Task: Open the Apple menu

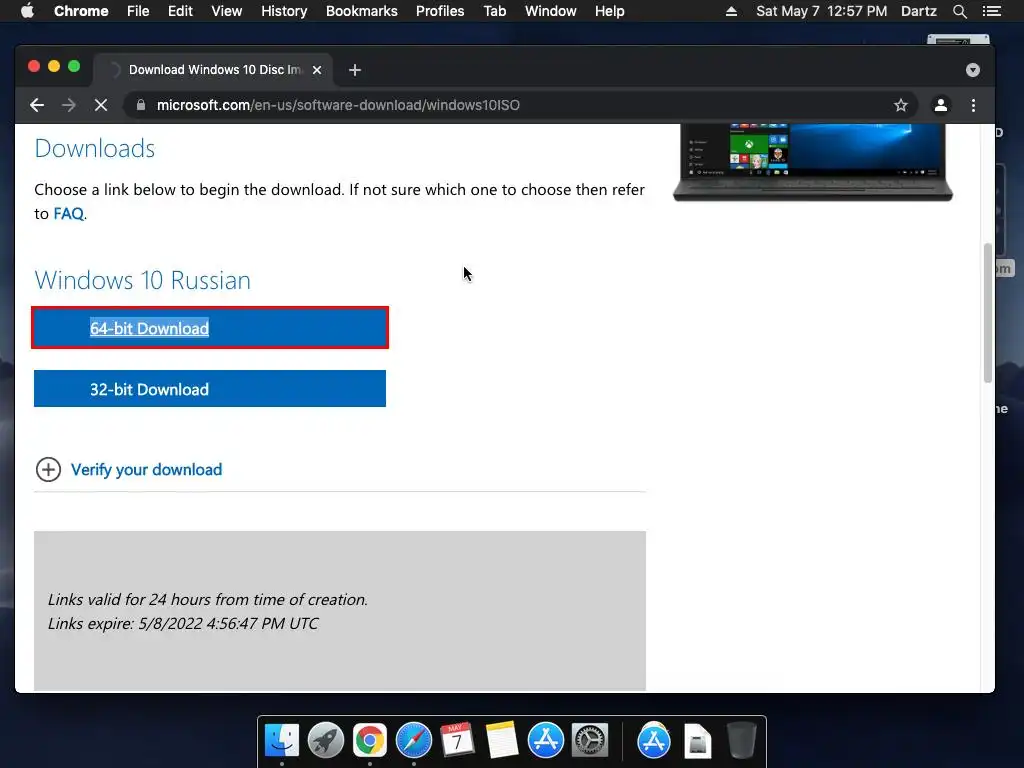Action: (27, 11)
